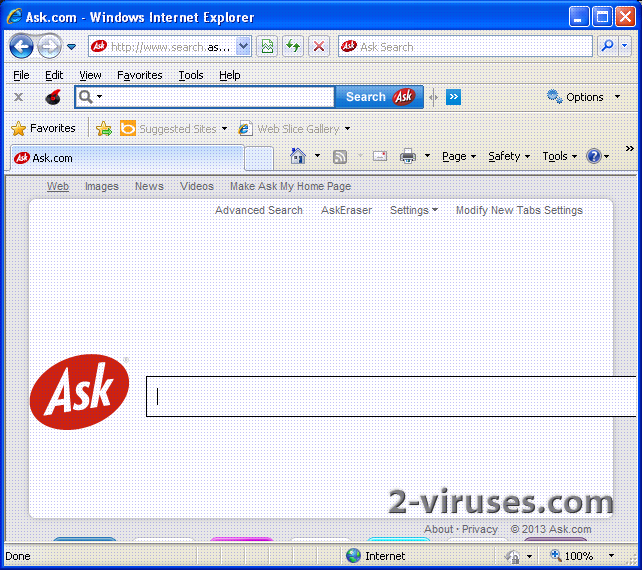Select the Ask.com browser tab

[127, 158]
